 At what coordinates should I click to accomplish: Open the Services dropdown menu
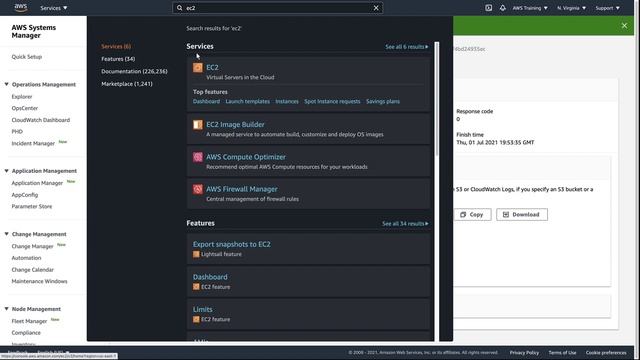53,8
